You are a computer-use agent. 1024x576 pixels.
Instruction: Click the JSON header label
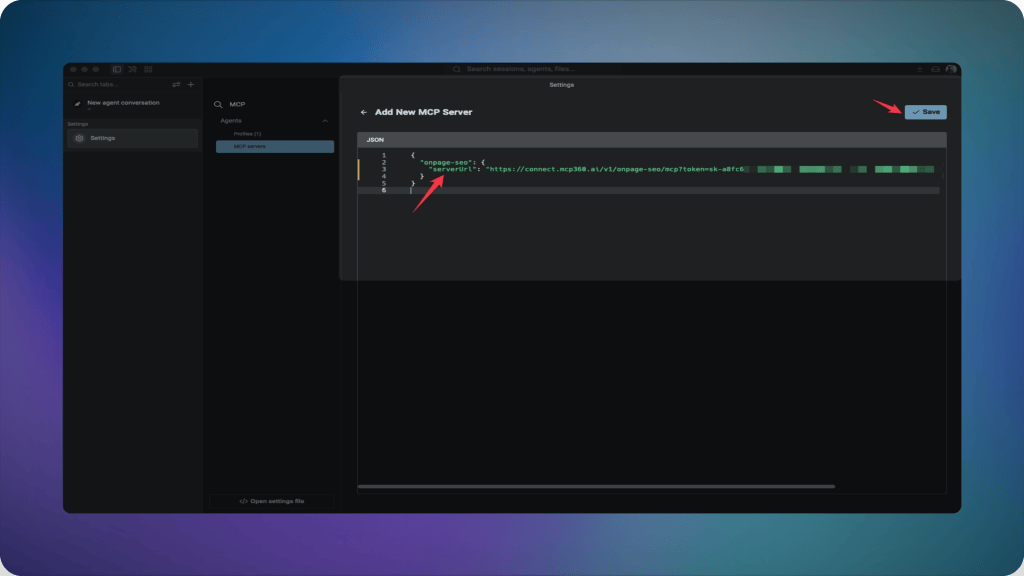pyautogui.click(x=375, y=140)
